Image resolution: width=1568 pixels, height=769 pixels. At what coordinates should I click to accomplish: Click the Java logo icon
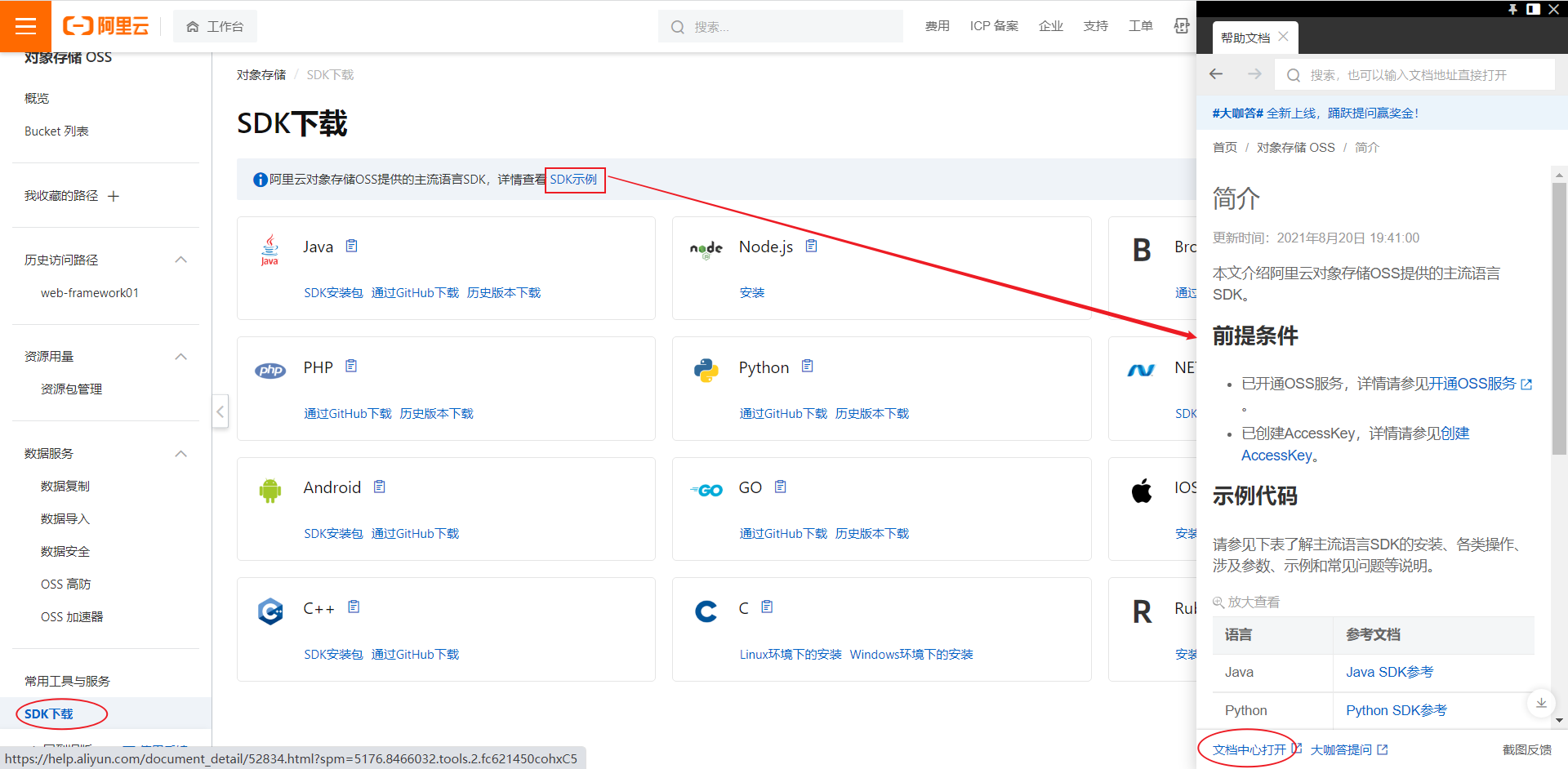[269, 249]
